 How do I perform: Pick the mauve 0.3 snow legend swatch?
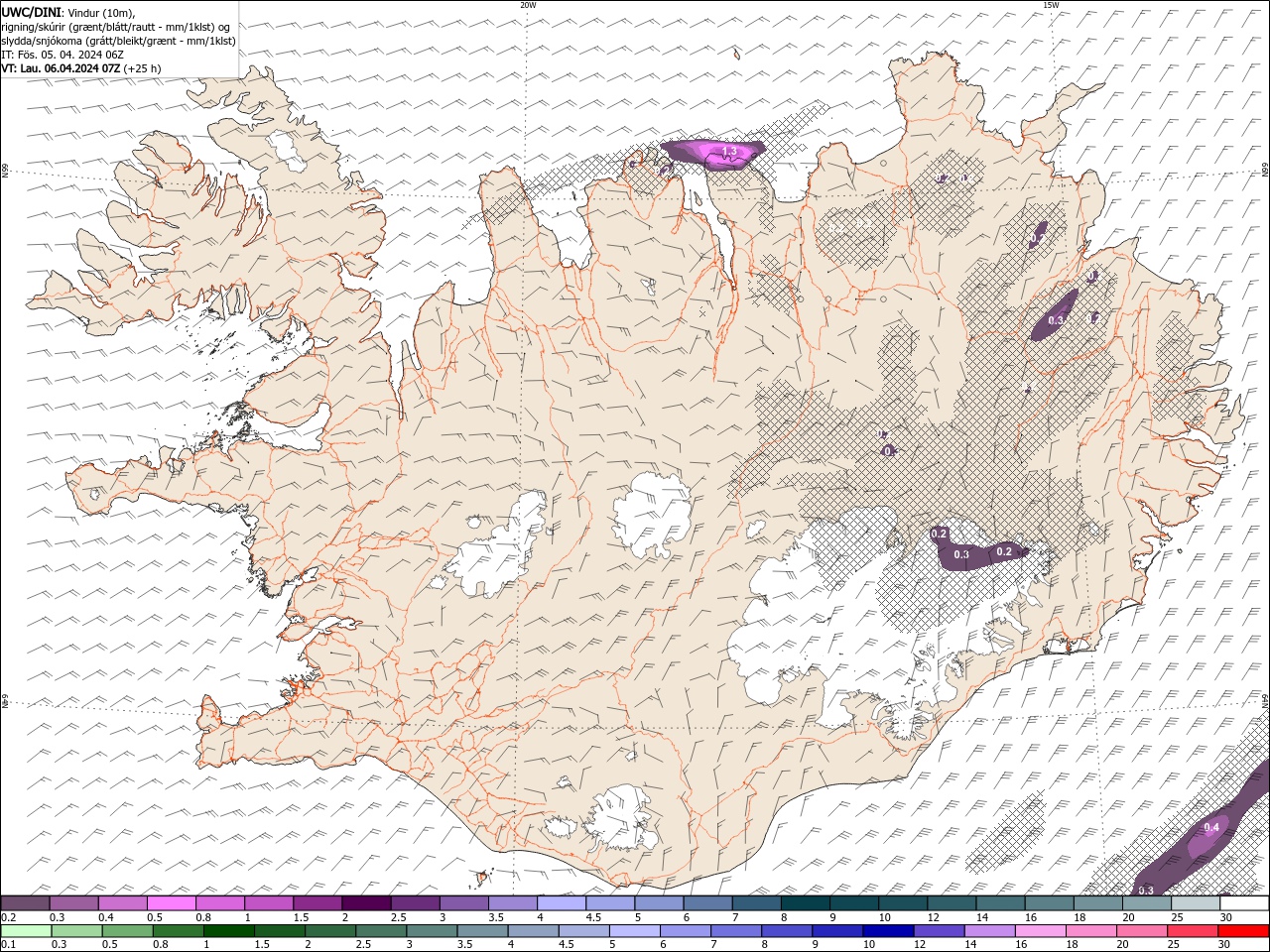73,903
